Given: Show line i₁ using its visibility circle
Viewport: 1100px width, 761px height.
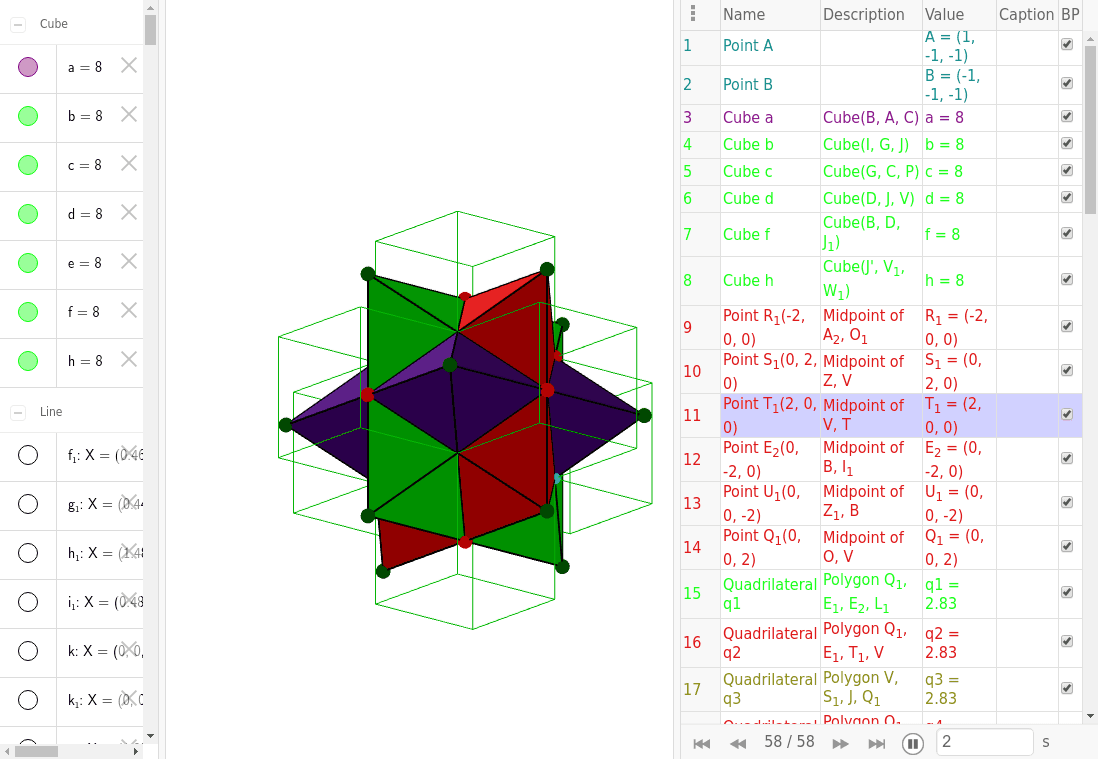Looking at the screenshot, I should coord(28,602).
